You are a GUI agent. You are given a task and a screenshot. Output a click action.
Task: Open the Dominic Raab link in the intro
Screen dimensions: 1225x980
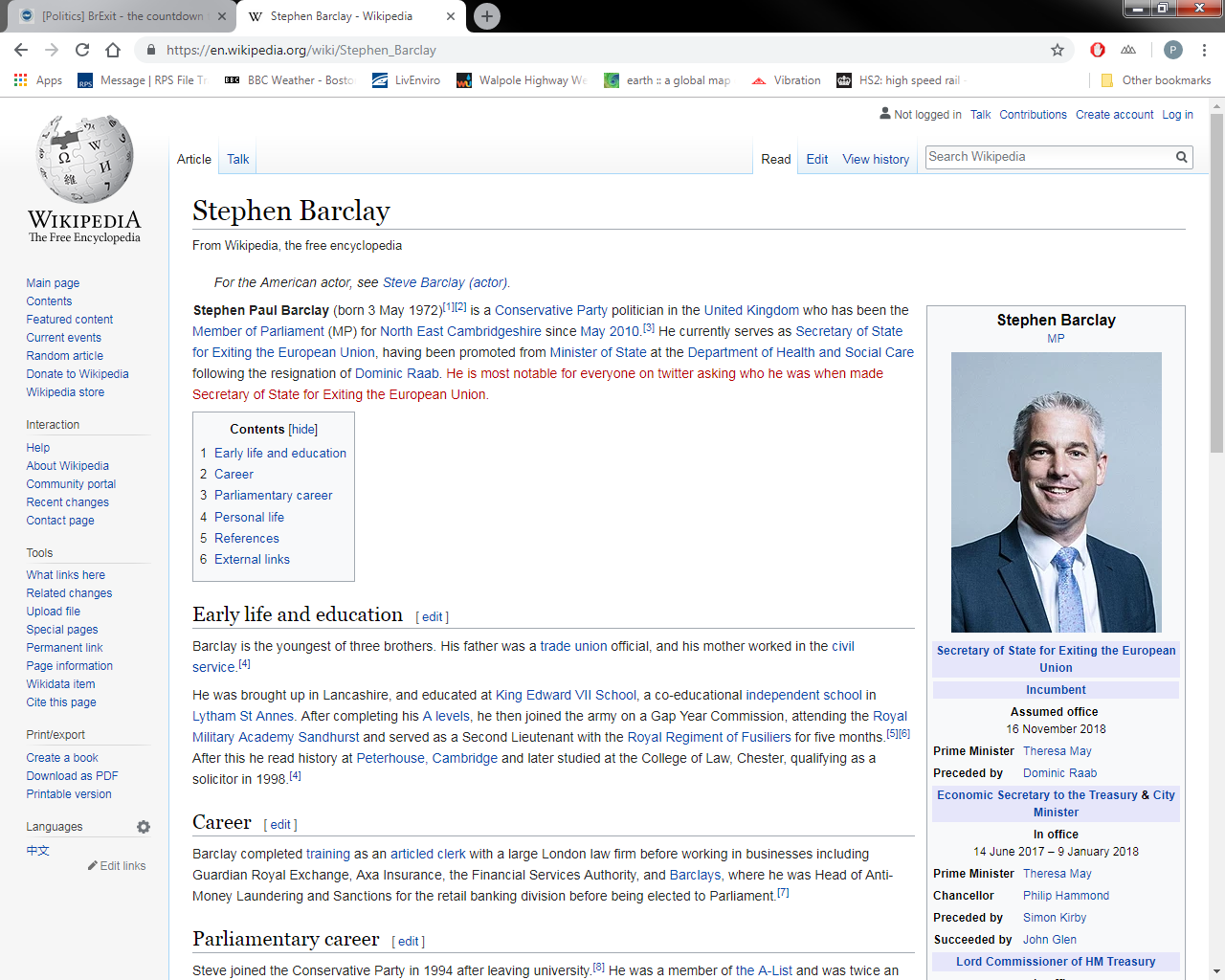pos(397,373)
